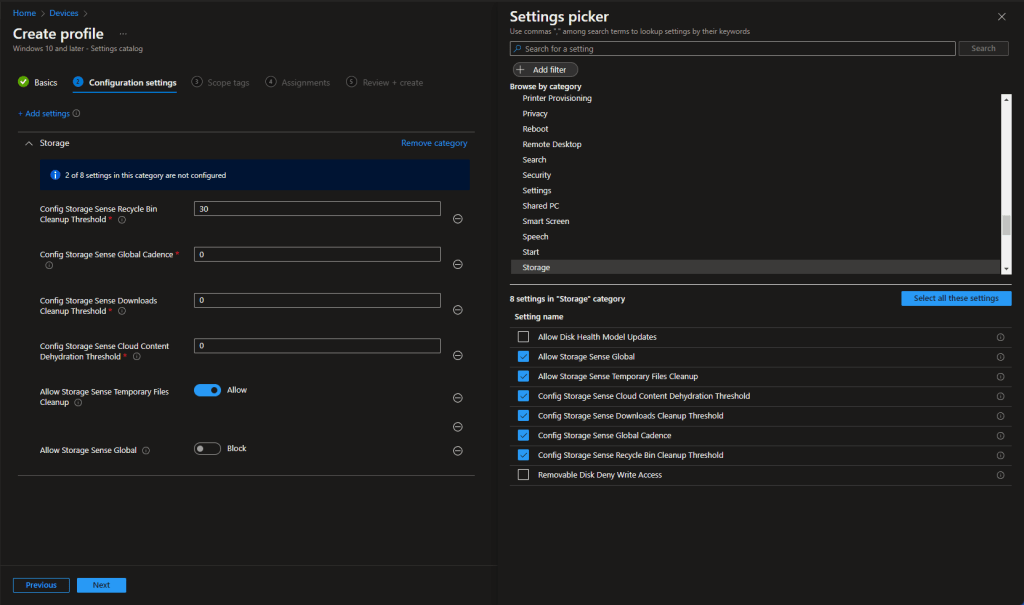Remove the Global Cadence setting row
Viewport: 1024px width, 605px height.
(457, 265)
